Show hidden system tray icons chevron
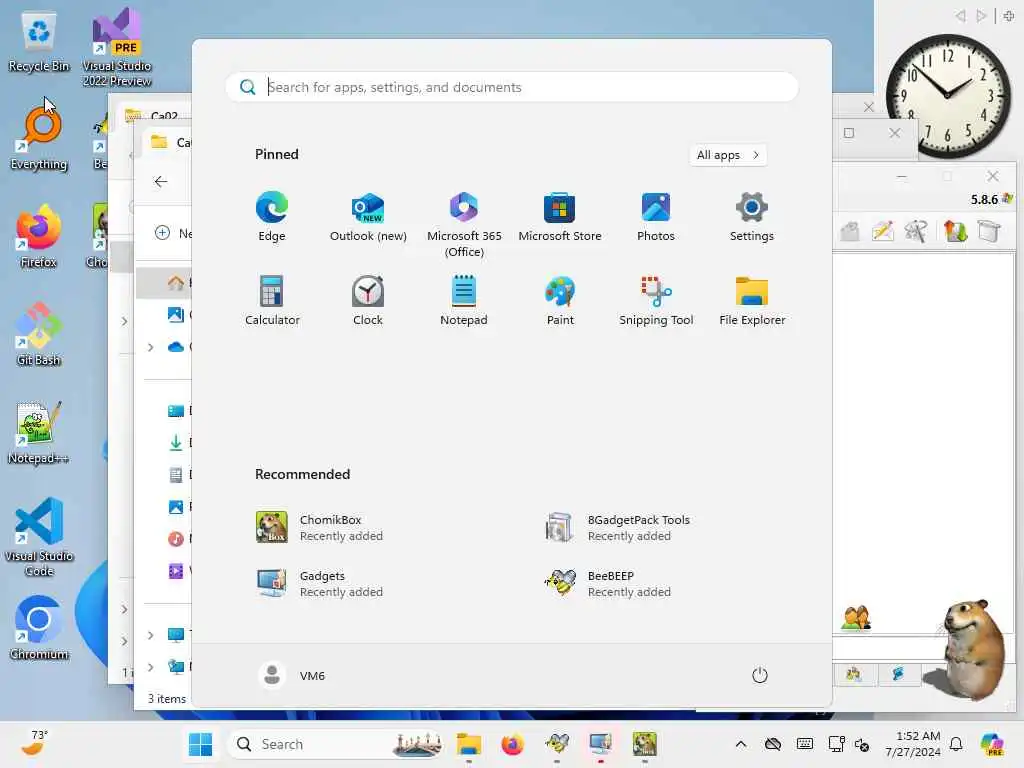The height and width of the screenshot is (768, 1024). point(741,744)
